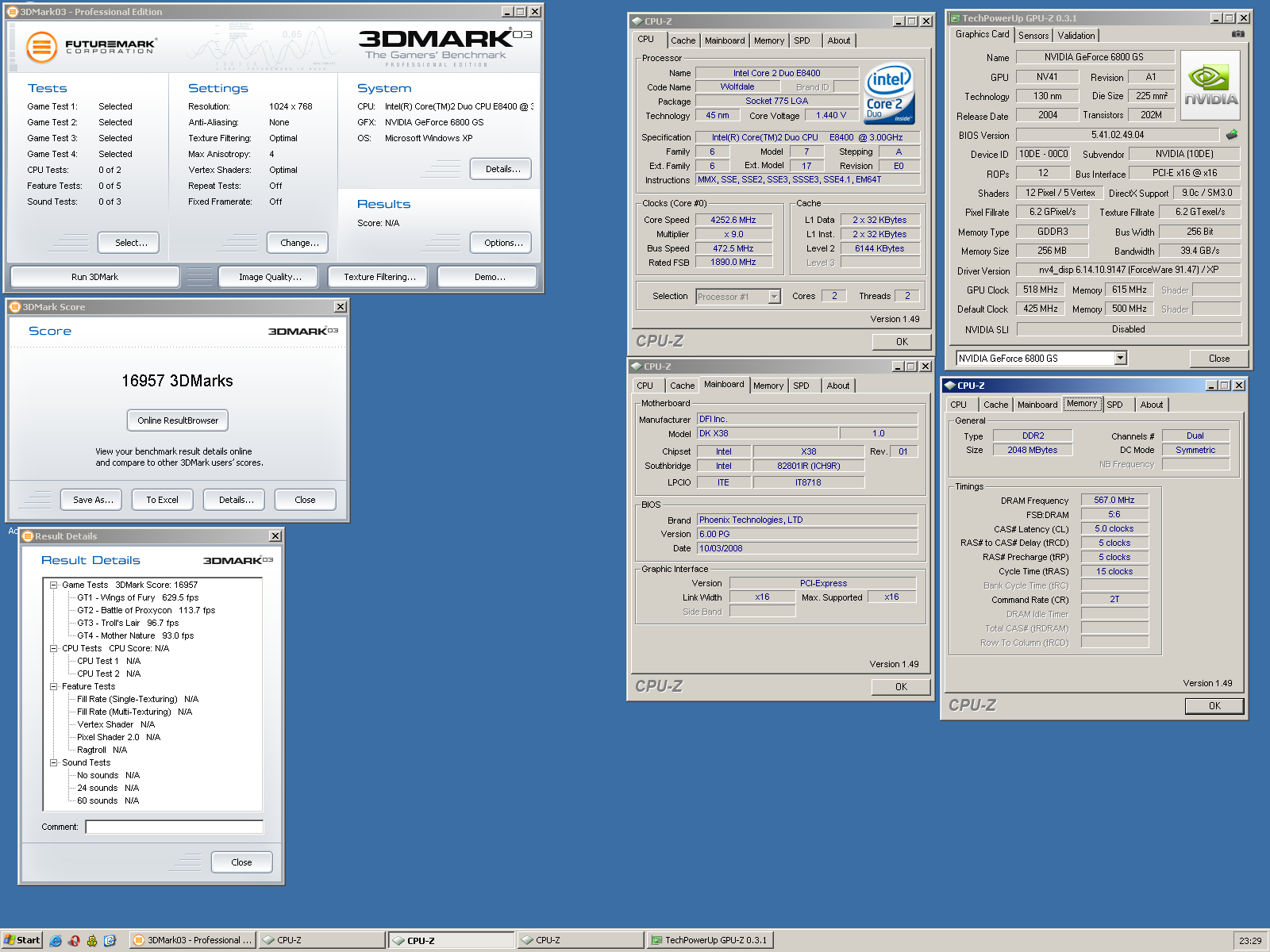
Task: Click the Core Speed 4252.6 MHz value
Action: tap(733, 220)
